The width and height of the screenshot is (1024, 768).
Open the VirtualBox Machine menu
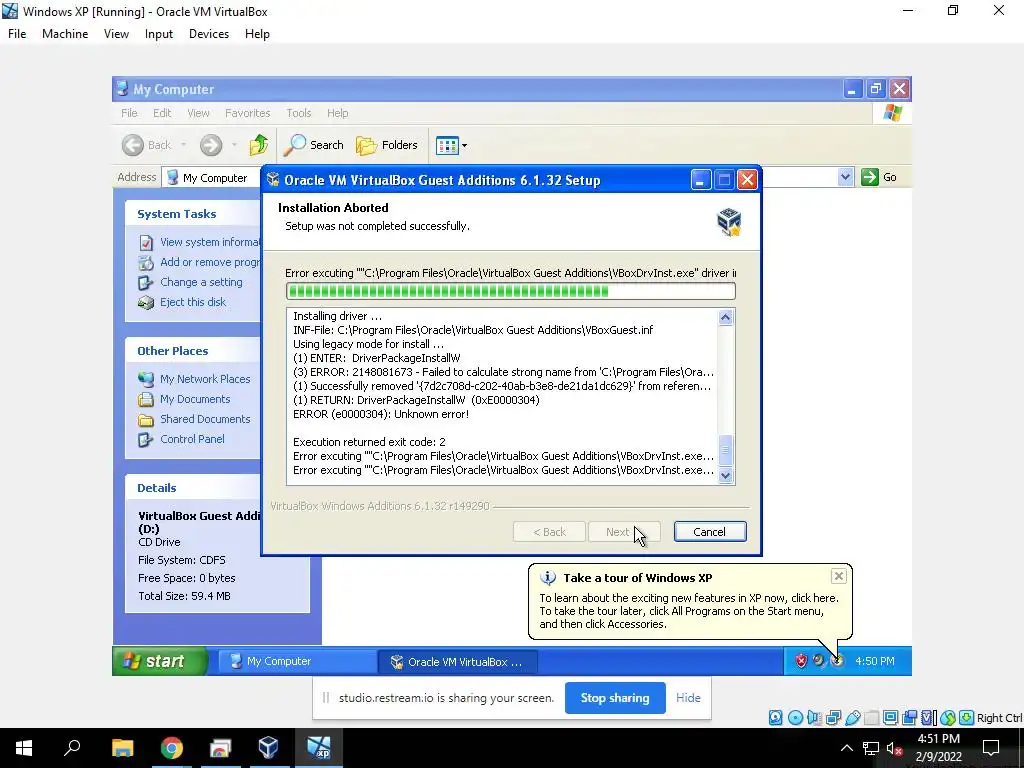pyautogui.click(x=65, y=34)
